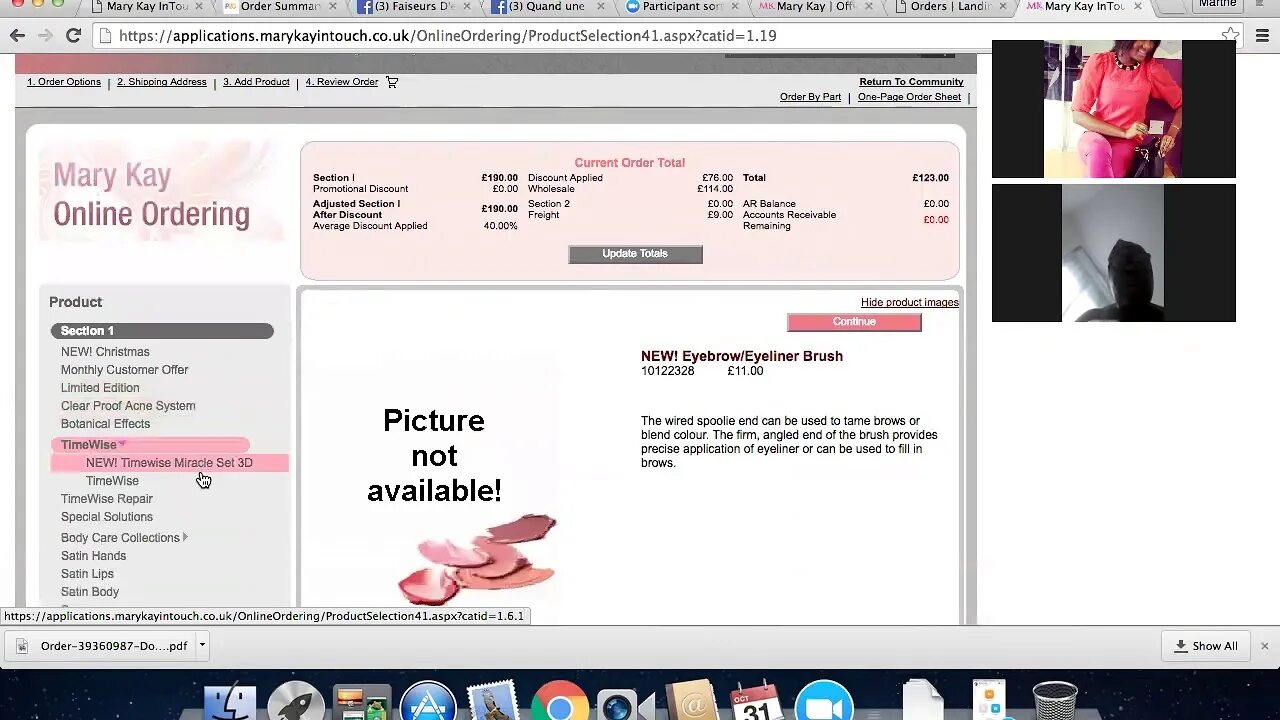Expand Body Care Collections submenu arrow
The image size is (1280, 720).
pyautogui.click(x=185, y=538)
